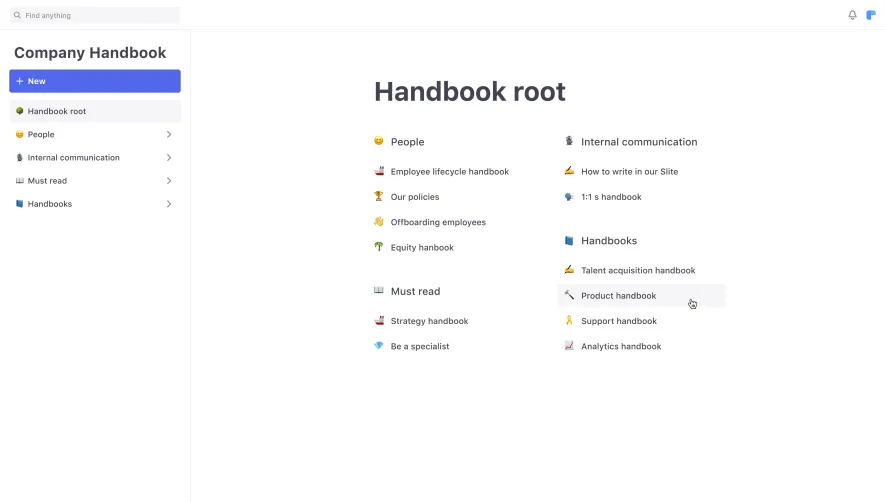Select Must read in the sidebar

point(95,181)
